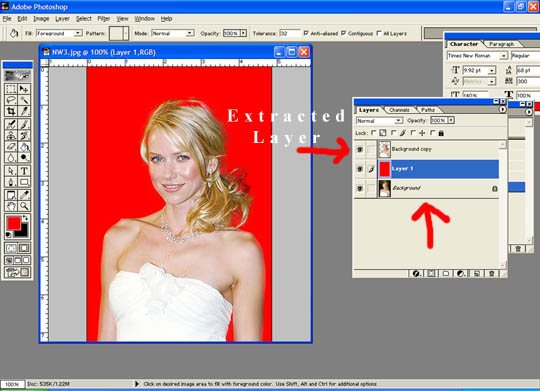Select the Magic Wand tool
540x391 pixels.
coord(24,100)
